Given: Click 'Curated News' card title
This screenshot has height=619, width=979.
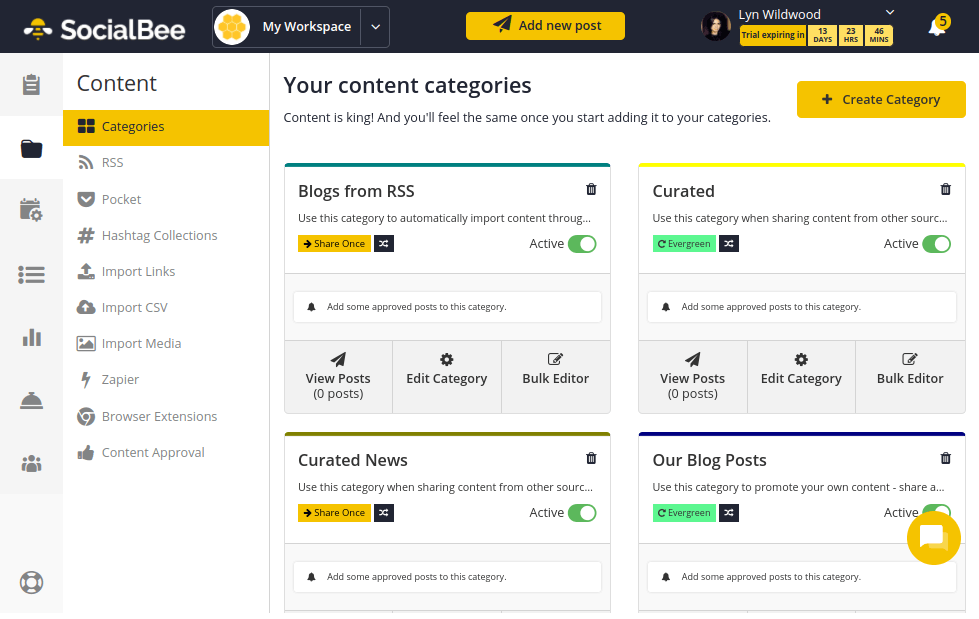Looking at the screenshot, I should 353,460.
